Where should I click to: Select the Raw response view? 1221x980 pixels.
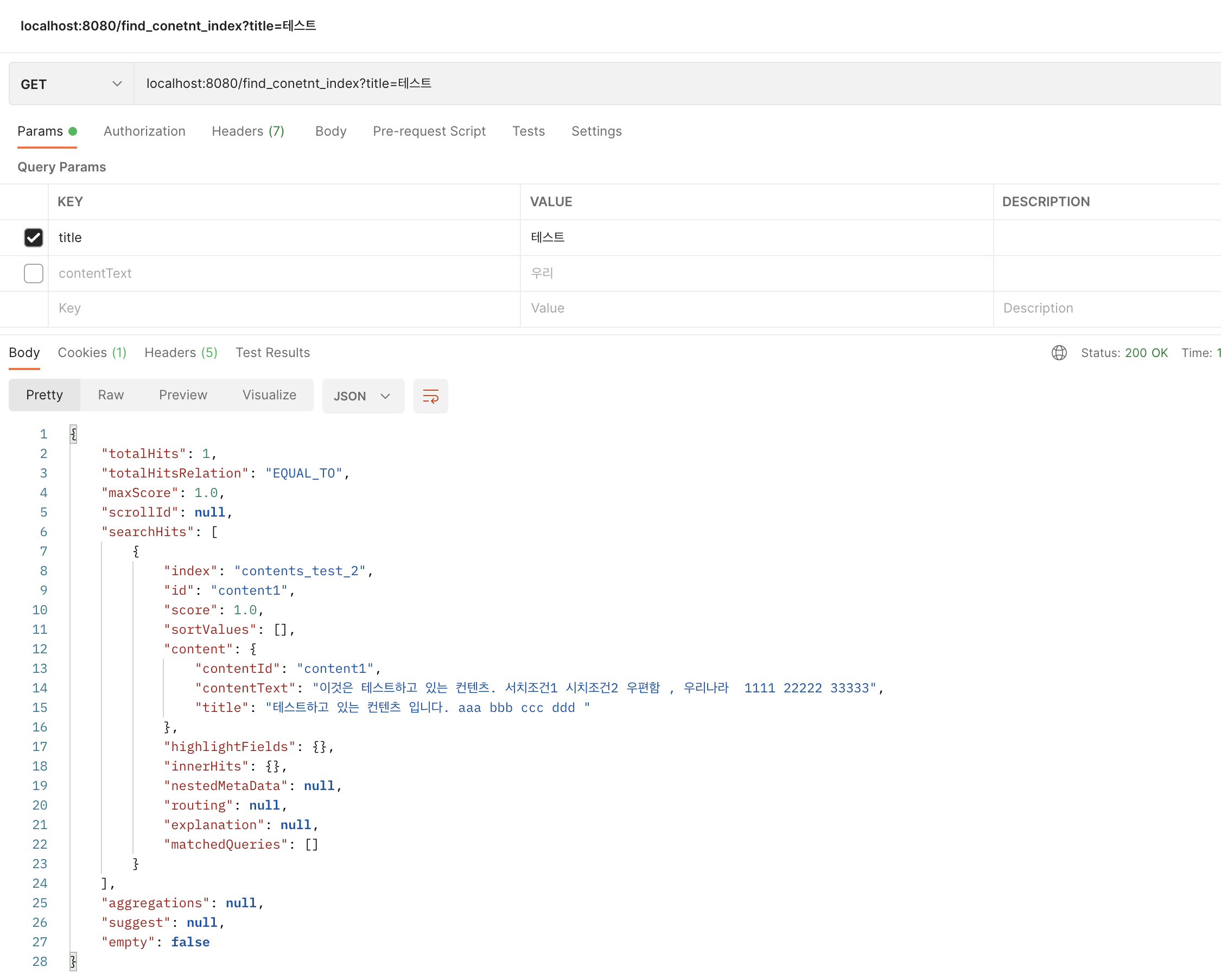[111, 394]
